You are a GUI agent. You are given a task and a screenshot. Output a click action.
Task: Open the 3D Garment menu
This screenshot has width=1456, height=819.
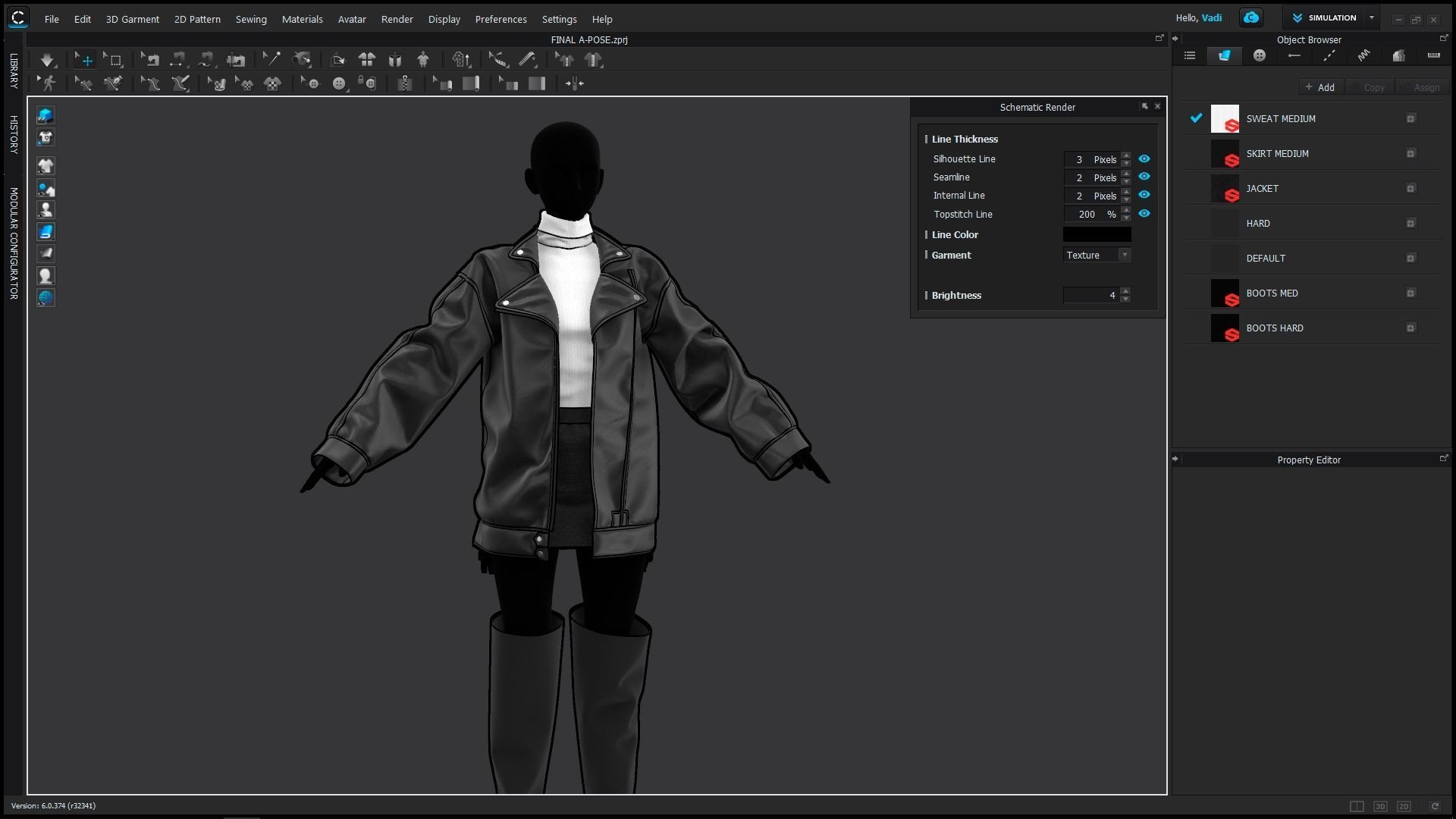coord(133,19)
